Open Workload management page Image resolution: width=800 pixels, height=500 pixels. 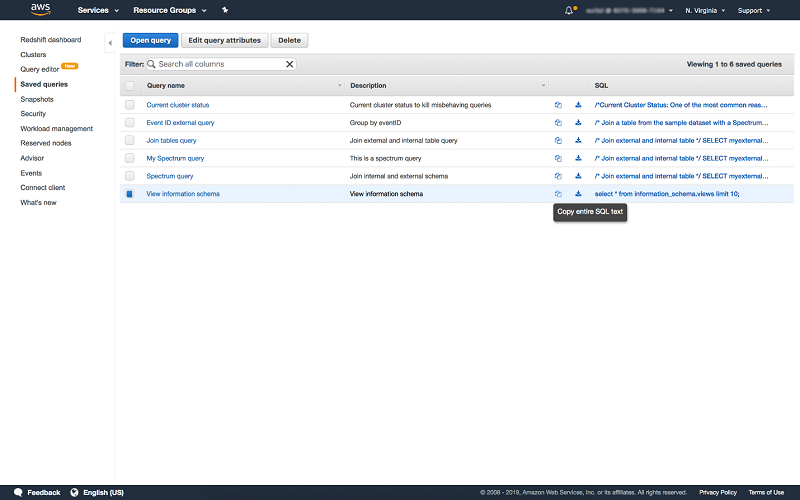tap(57, 129)
